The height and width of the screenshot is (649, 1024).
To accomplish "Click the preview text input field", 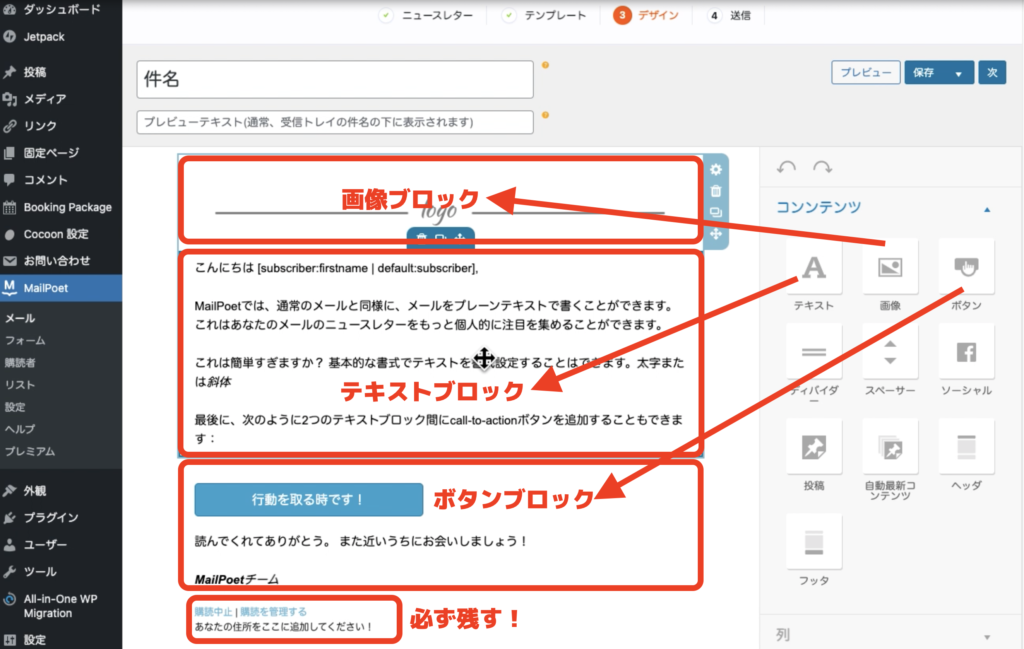I will [x=335, y=122].
